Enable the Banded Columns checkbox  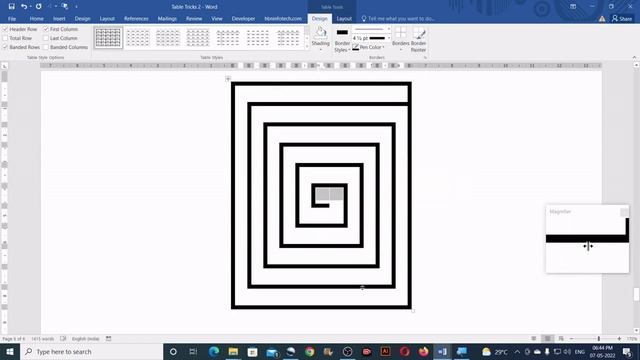[46, 47]
